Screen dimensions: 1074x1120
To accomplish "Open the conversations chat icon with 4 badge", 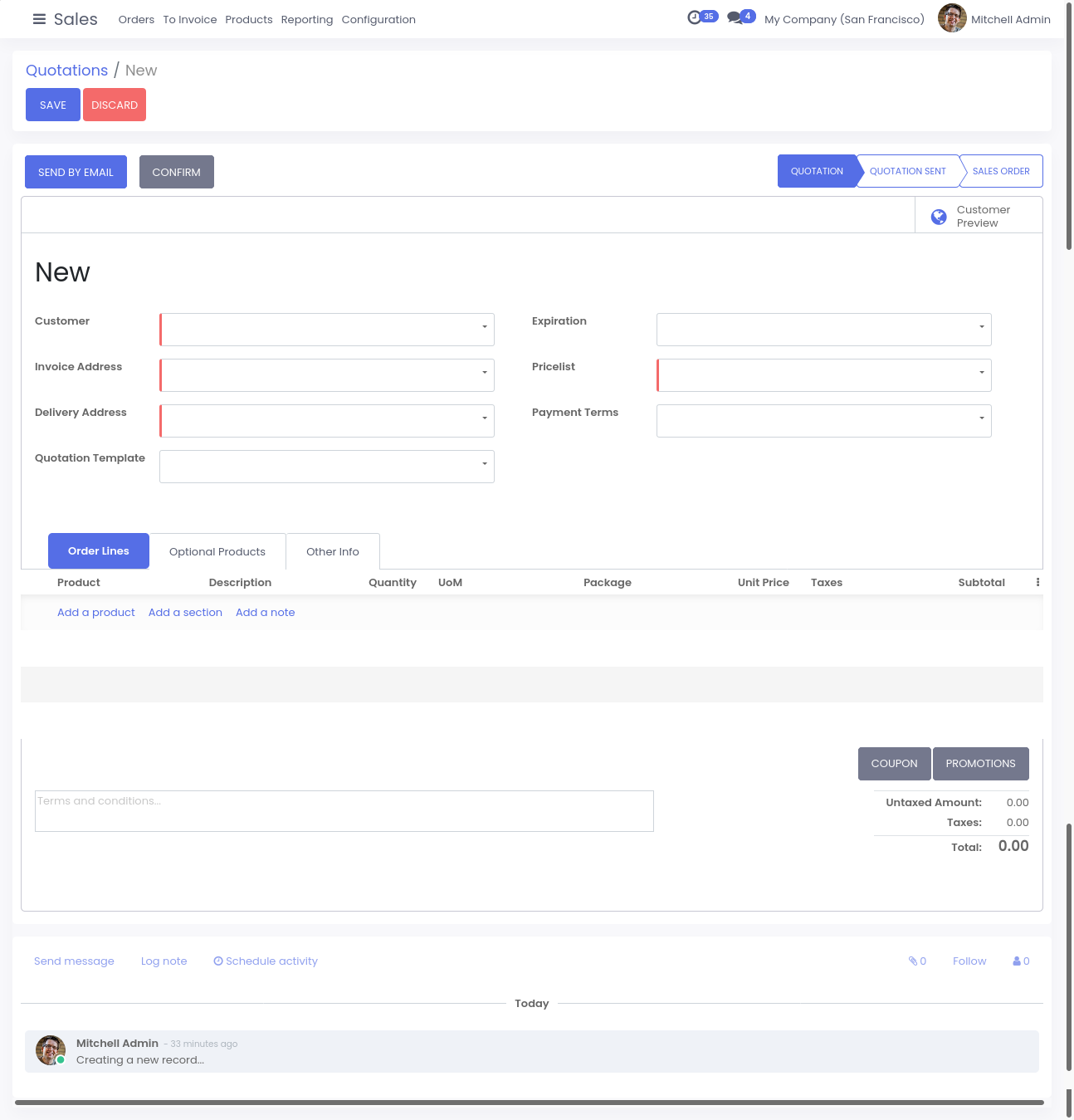I will [x=741, y=17].
